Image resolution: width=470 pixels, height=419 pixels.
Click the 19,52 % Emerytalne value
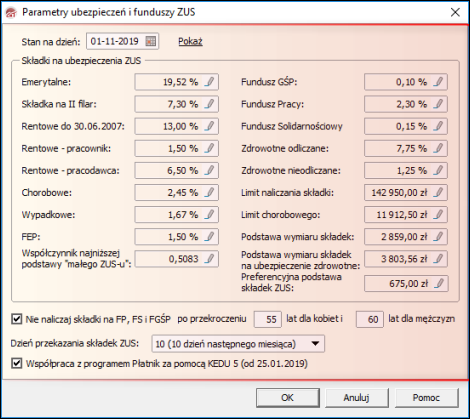pyautogui.click(x=180, y=82)
